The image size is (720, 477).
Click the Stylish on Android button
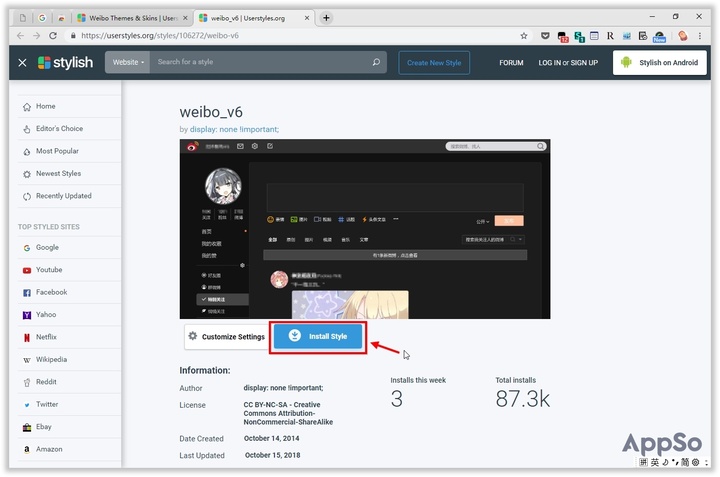(x=659, y=62)
